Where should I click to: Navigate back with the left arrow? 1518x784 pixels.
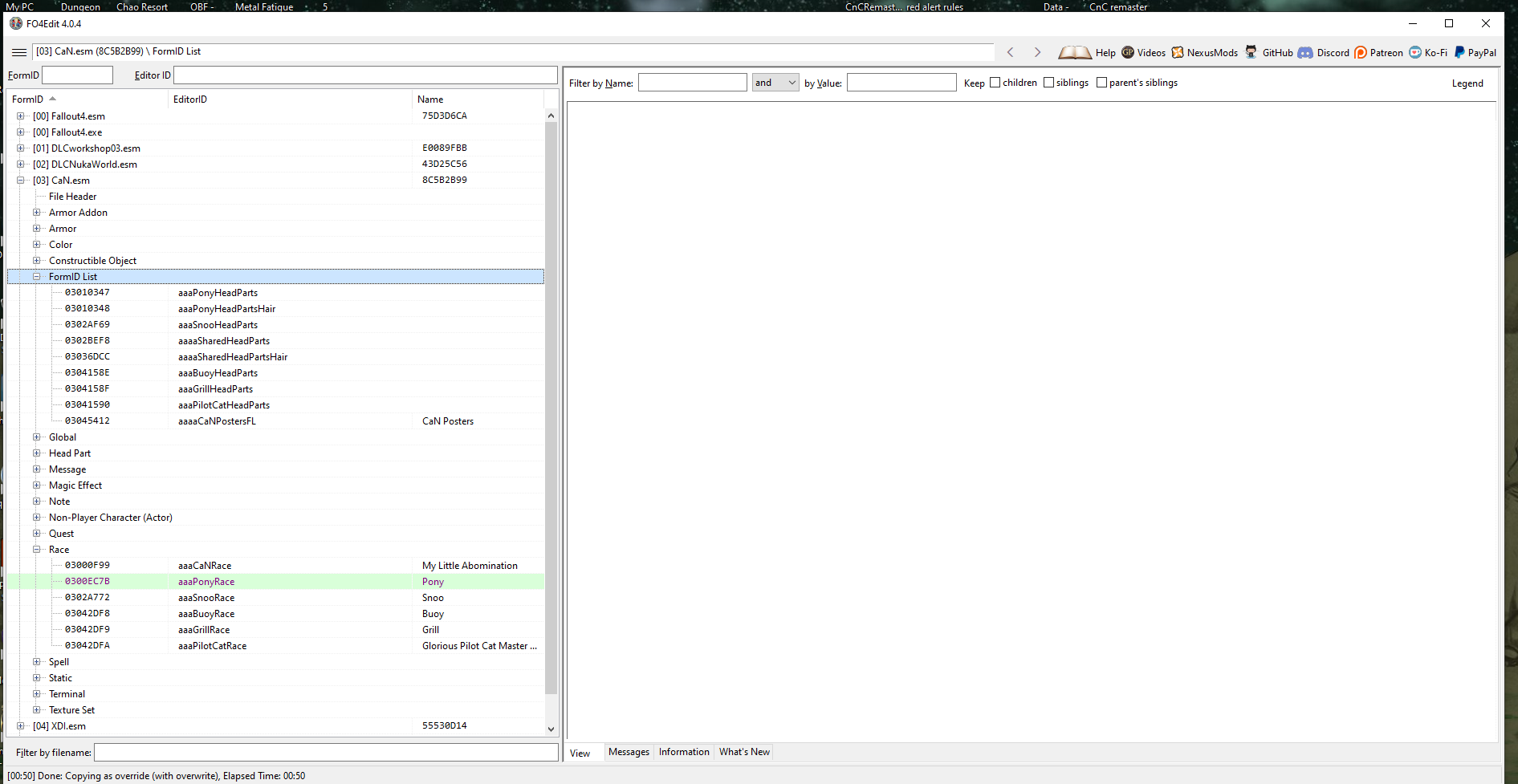(x=1011, y=52)
